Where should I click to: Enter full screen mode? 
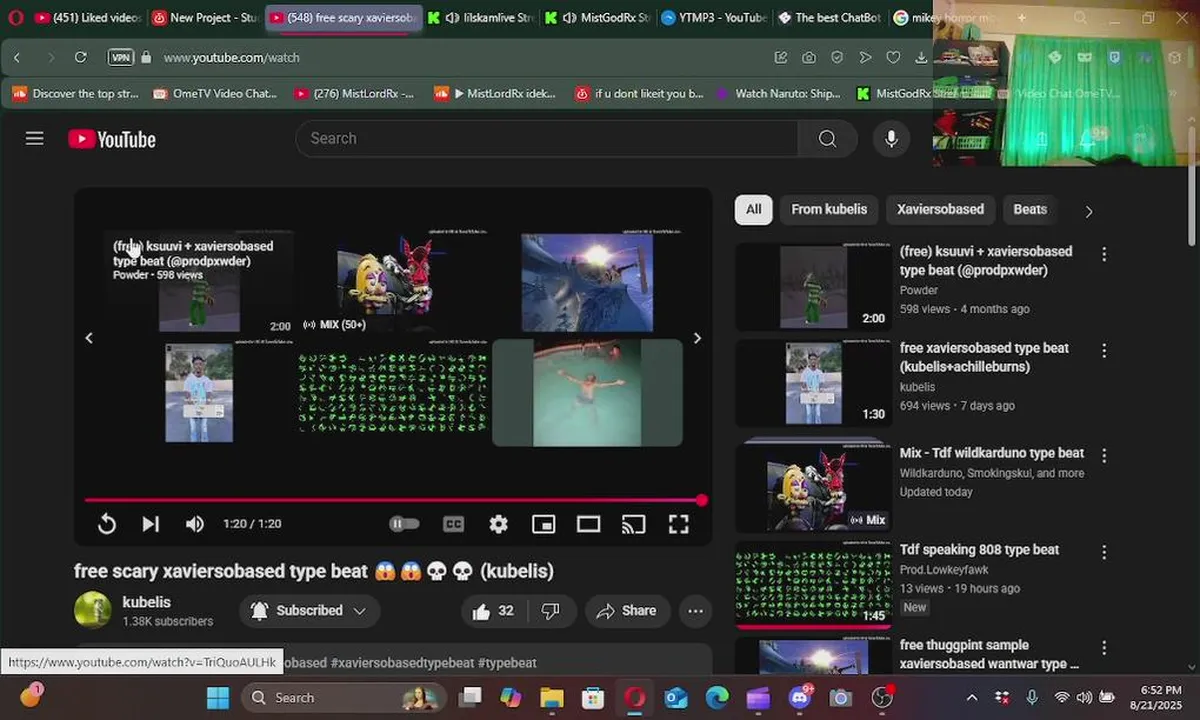click(x=678, y=524)
